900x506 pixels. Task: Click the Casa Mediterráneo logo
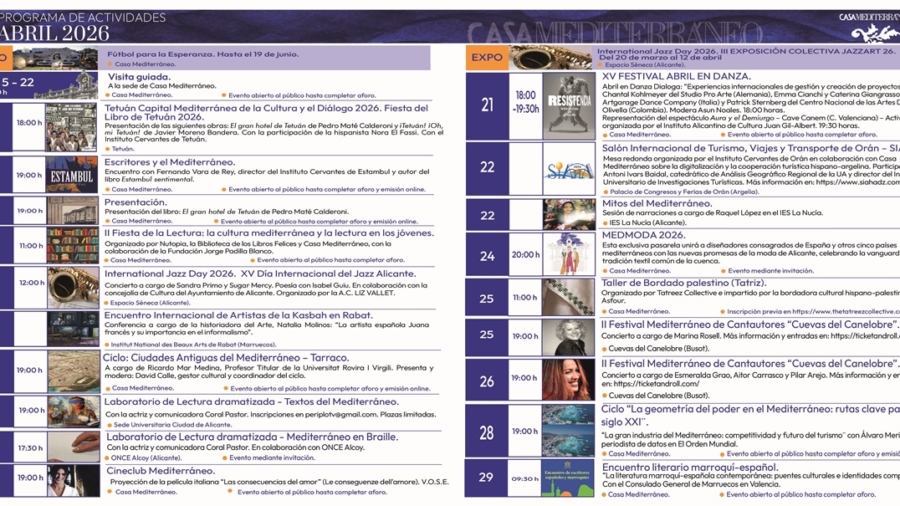[870, 27]
